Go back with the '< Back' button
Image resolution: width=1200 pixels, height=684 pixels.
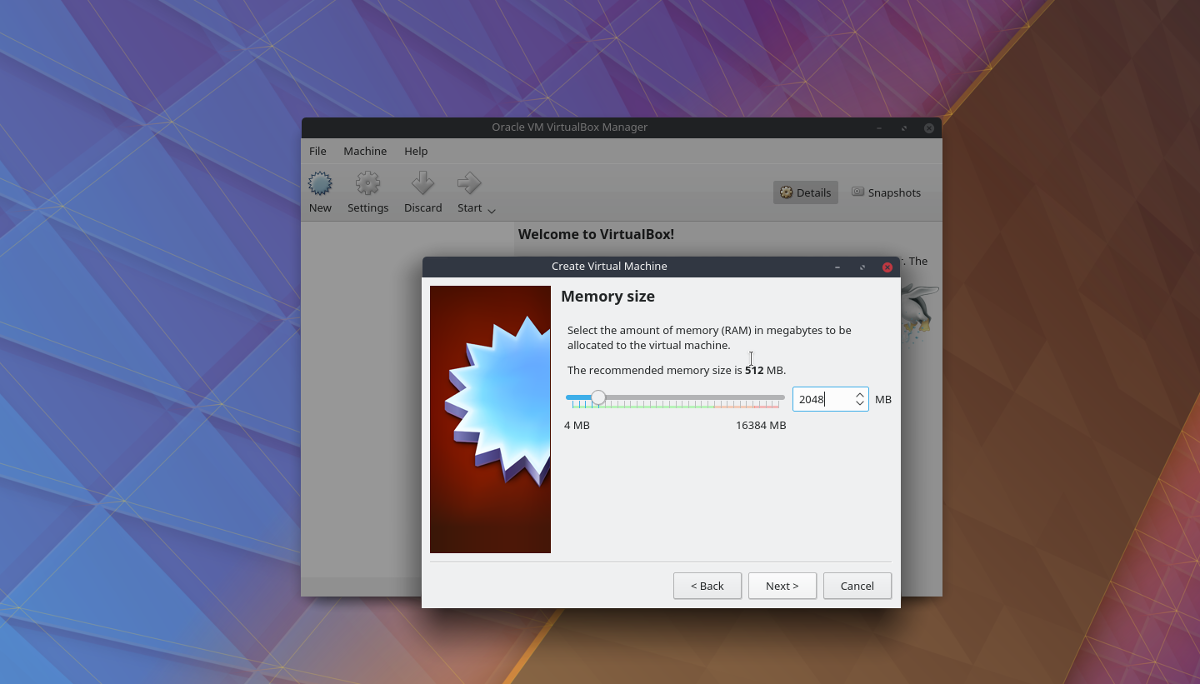pos(707,586)
